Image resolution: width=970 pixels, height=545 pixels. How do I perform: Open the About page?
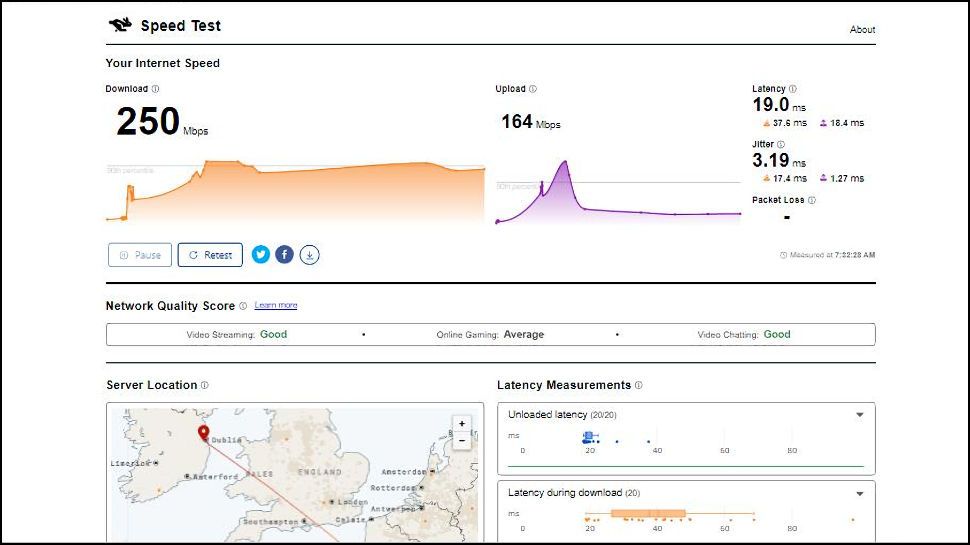tap(862, 30)
